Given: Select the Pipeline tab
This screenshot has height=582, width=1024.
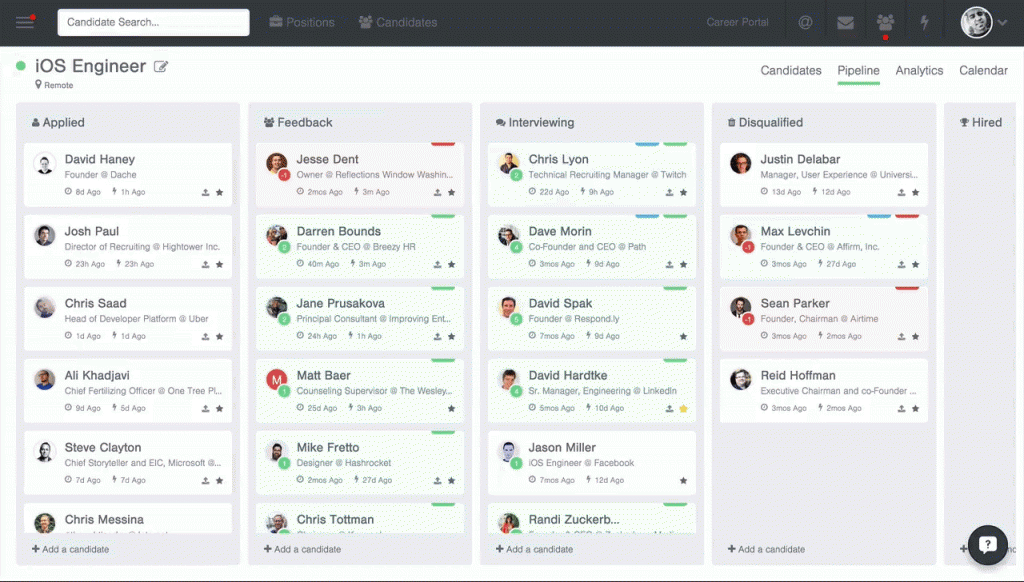Looking at the screenshot, I should click(858, 71).
